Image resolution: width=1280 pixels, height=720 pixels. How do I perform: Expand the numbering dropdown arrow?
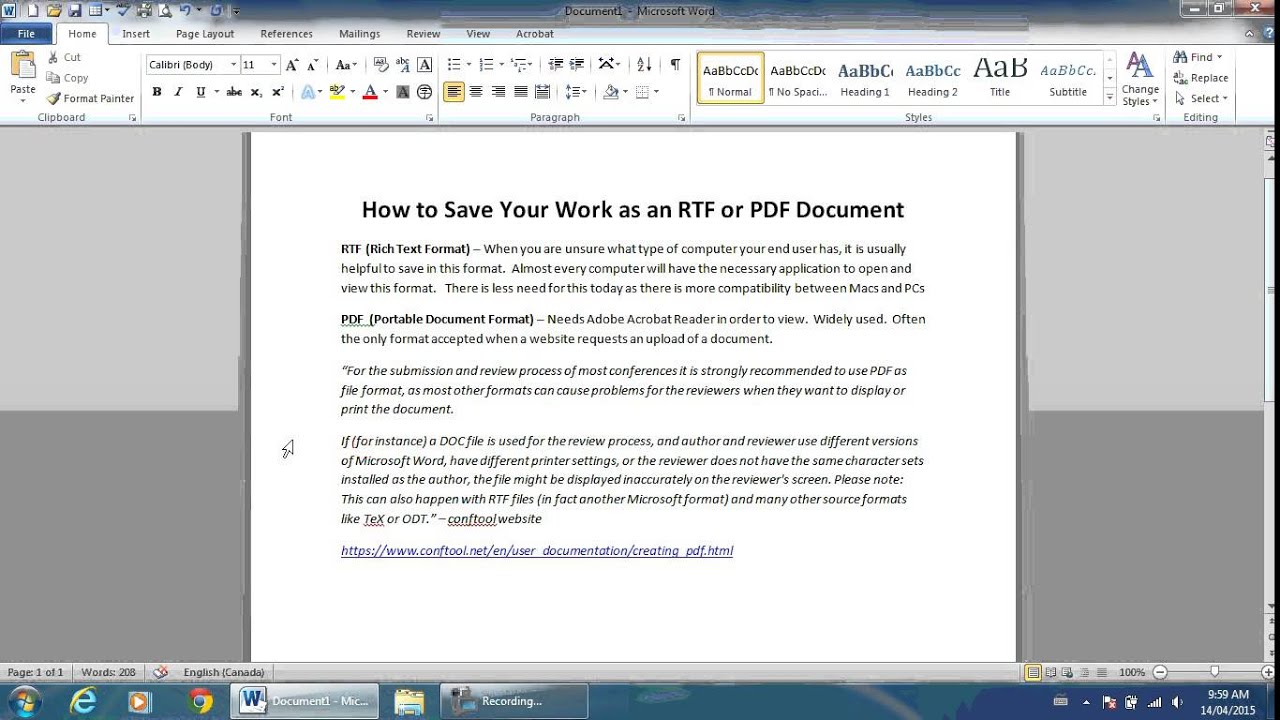[501, 65]
